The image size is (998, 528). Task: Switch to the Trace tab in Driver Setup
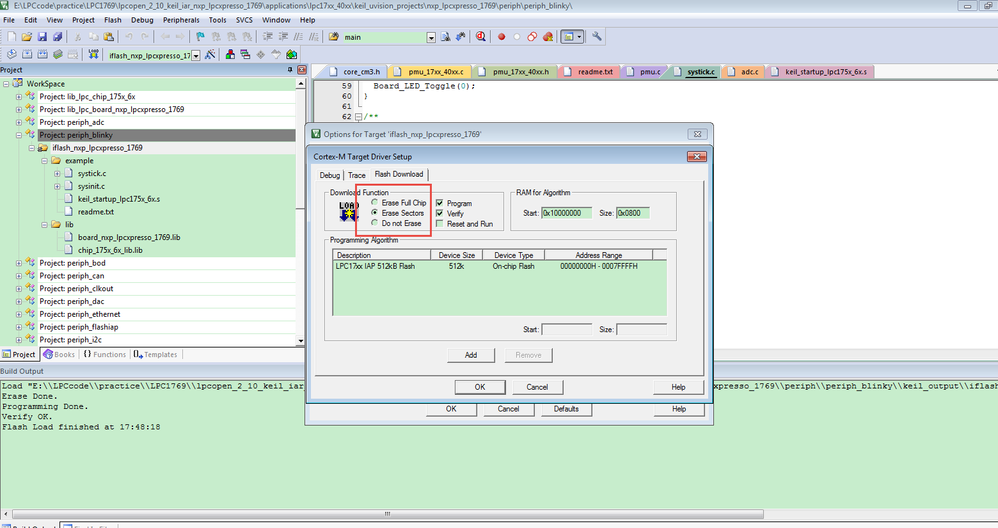click(356, 175)
